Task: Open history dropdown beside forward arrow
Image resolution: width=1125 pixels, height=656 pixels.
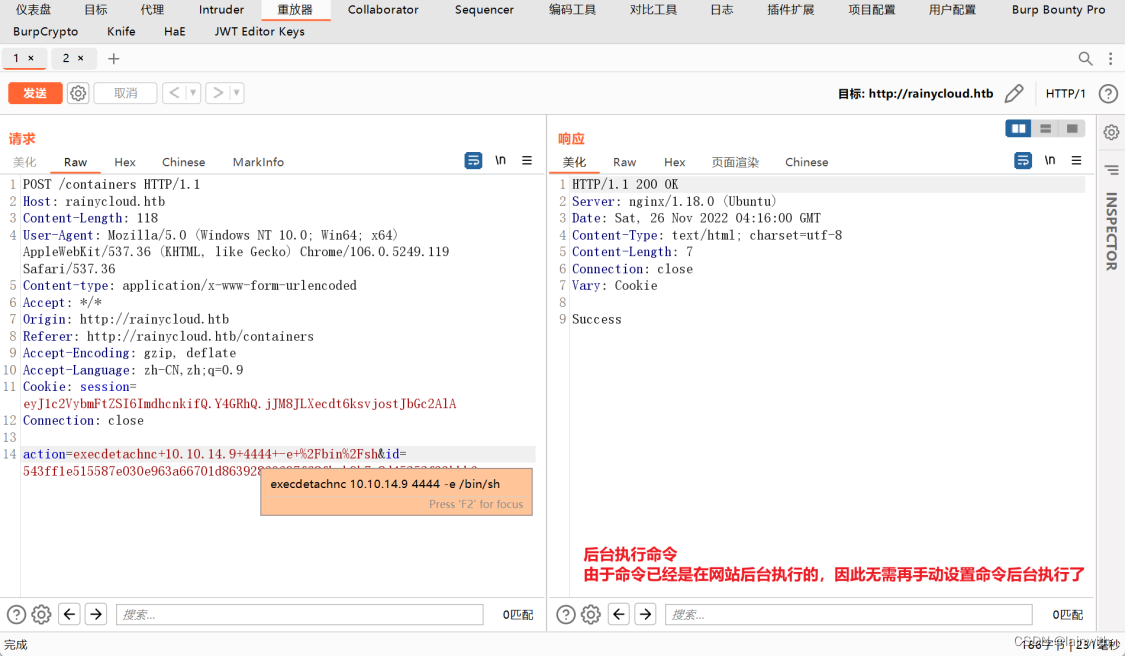Action: 236,93
